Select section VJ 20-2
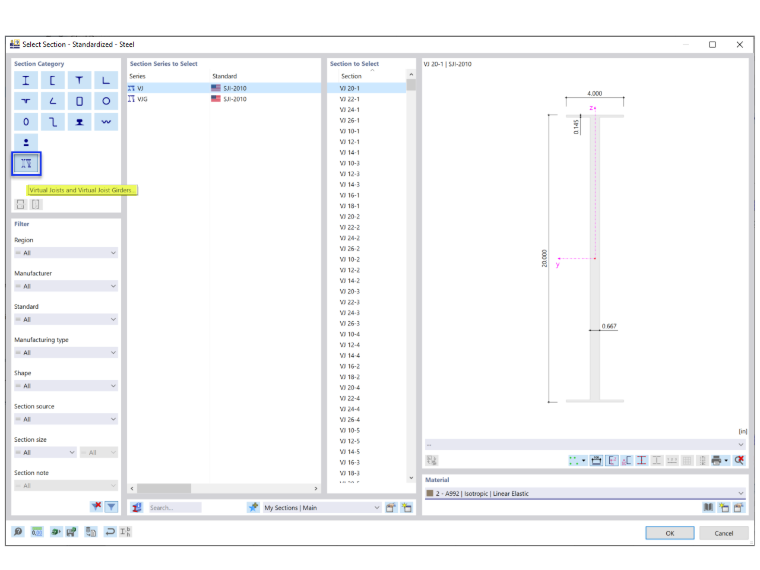The image size is (760, 570). pos(349,217)
